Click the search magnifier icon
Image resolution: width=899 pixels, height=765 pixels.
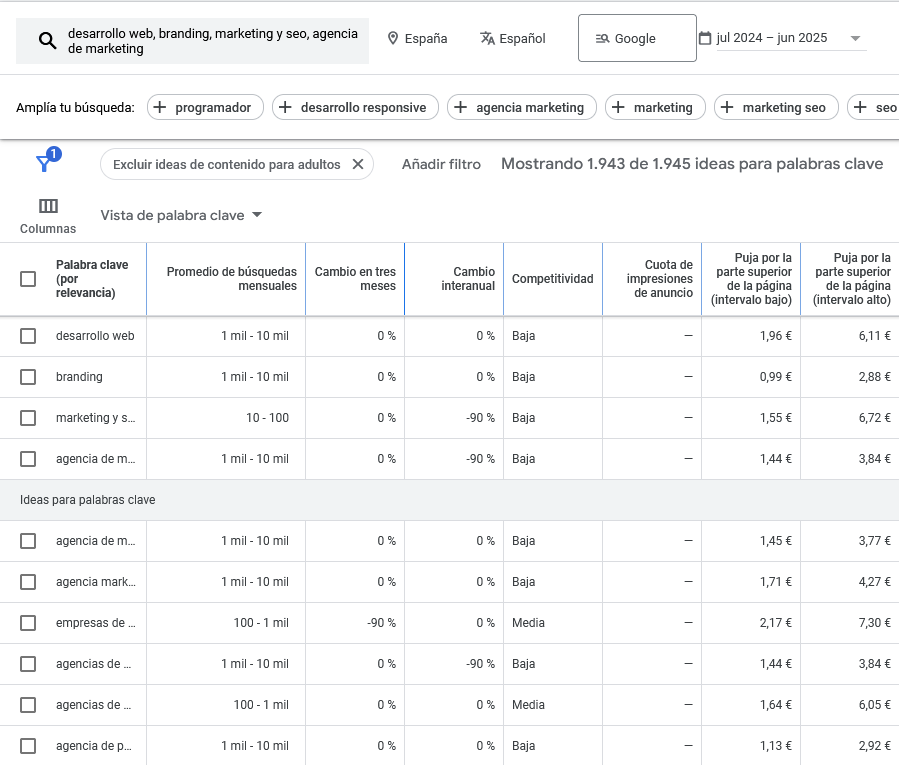47,41
